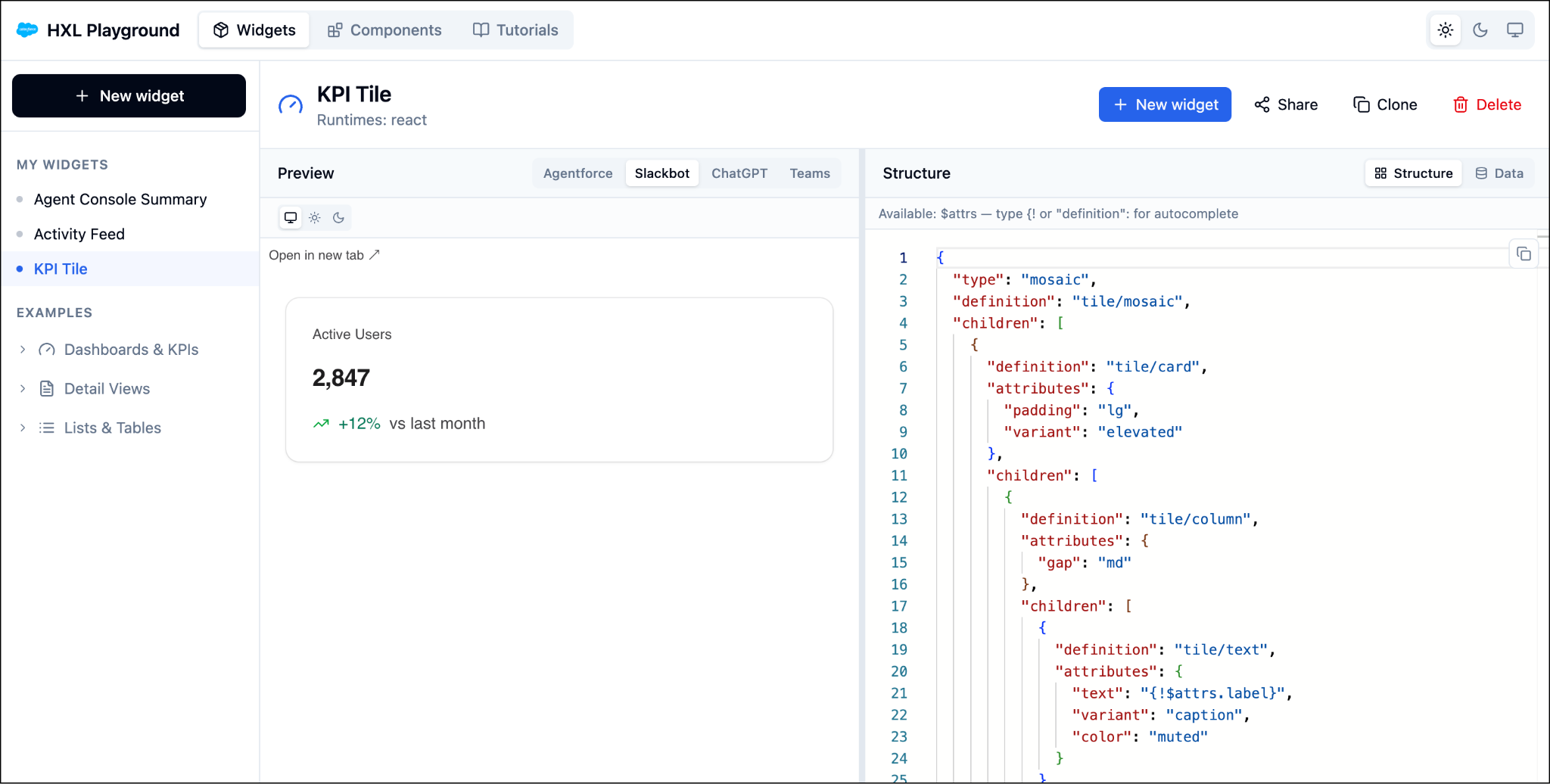Viewport: 1550px width, 784px height.
Task: Copy structure code with copy icon
Action: (1524, 254)
